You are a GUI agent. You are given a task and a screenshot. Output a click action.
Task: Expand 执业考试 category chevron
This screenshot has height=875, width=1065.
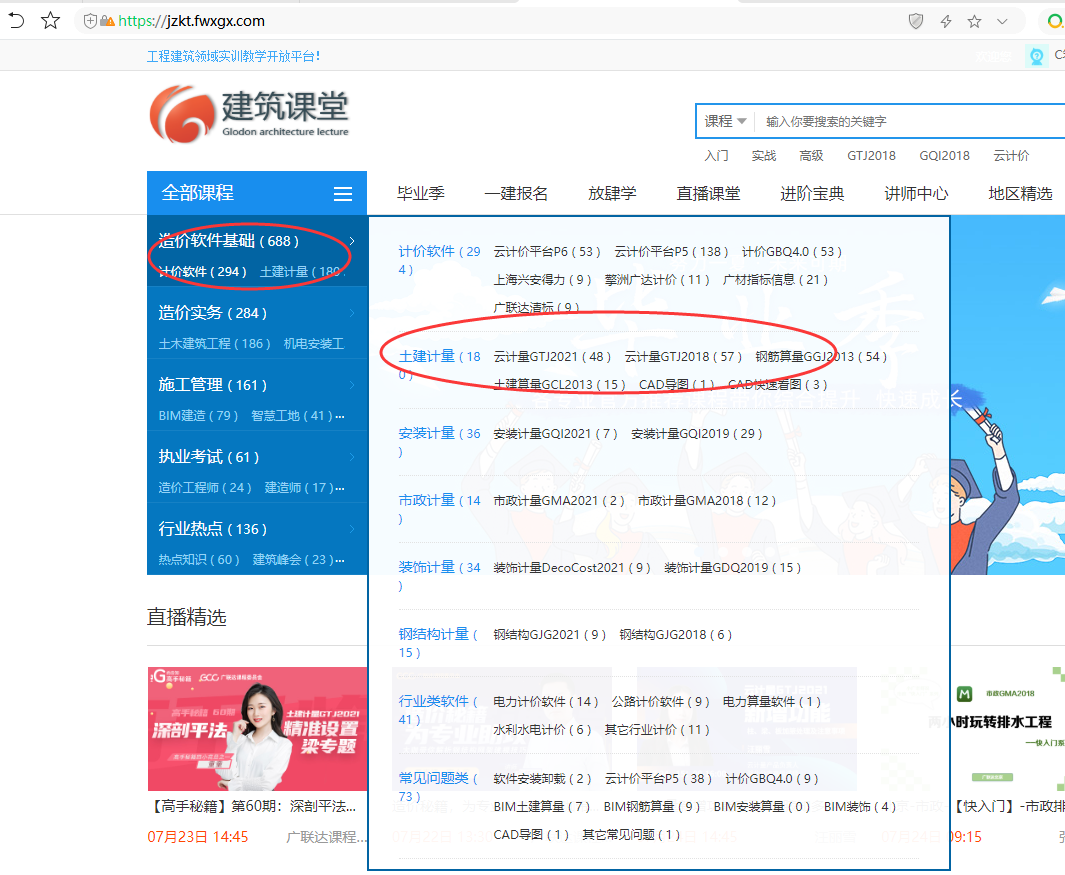click(352, 457)
